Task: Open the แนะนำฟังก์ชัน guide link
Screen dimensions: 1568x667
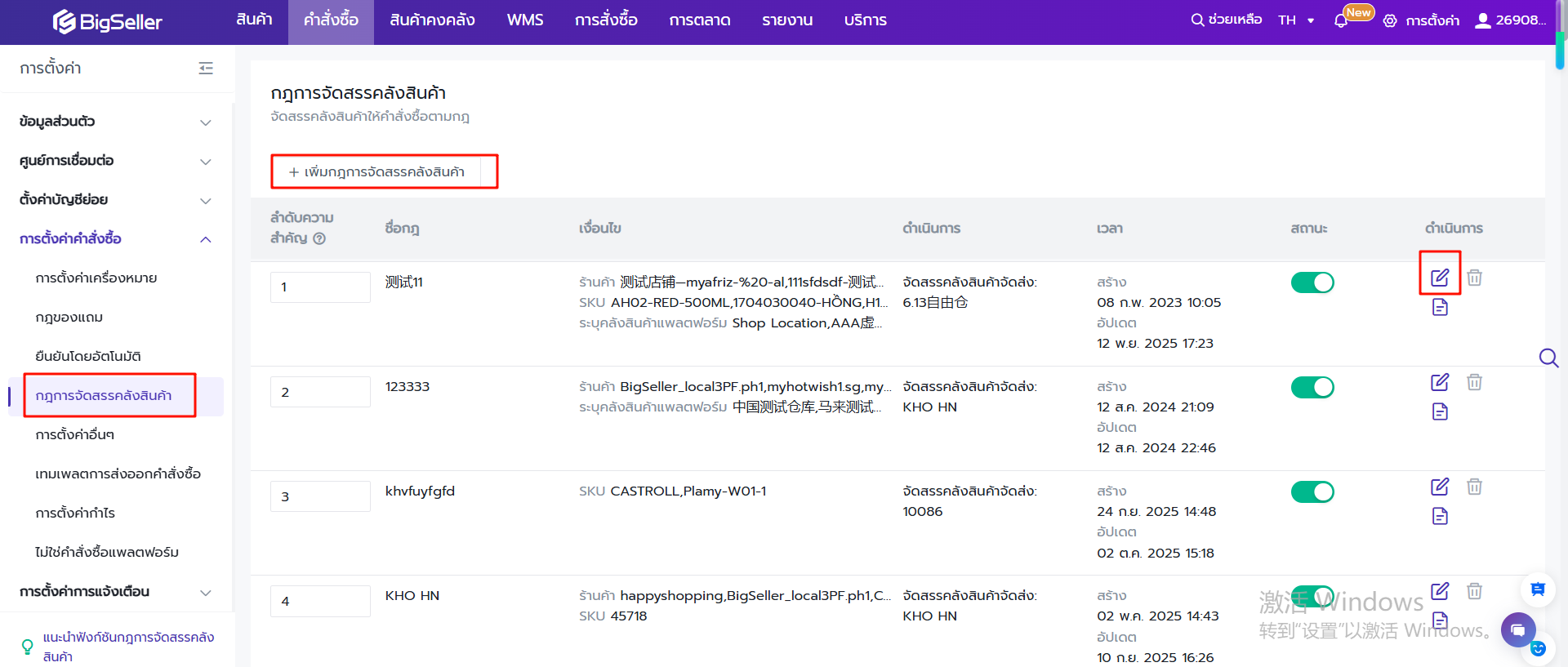Action: (x=128, y=647)
